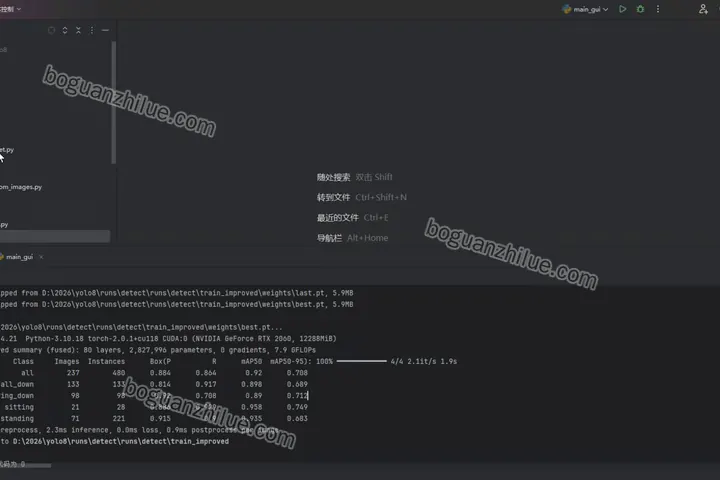Click the 100% progress bar in console
This screenshot has height=480, width=720.
361,361
